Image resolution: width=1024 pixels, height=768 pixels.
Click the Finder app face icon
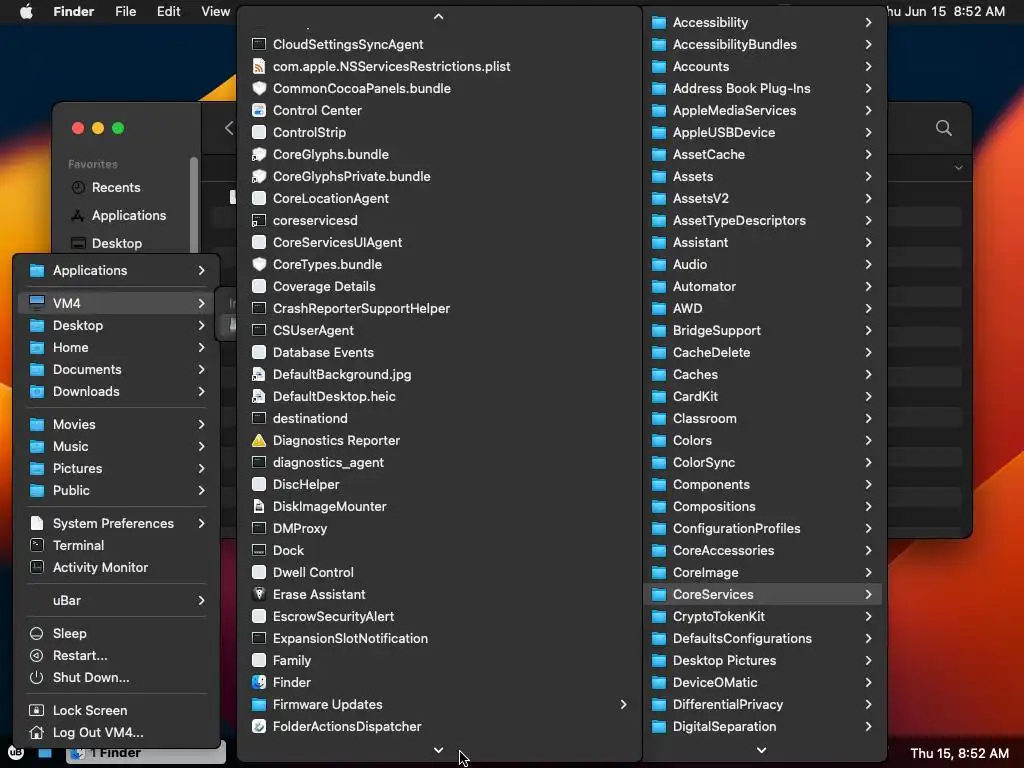259,682
